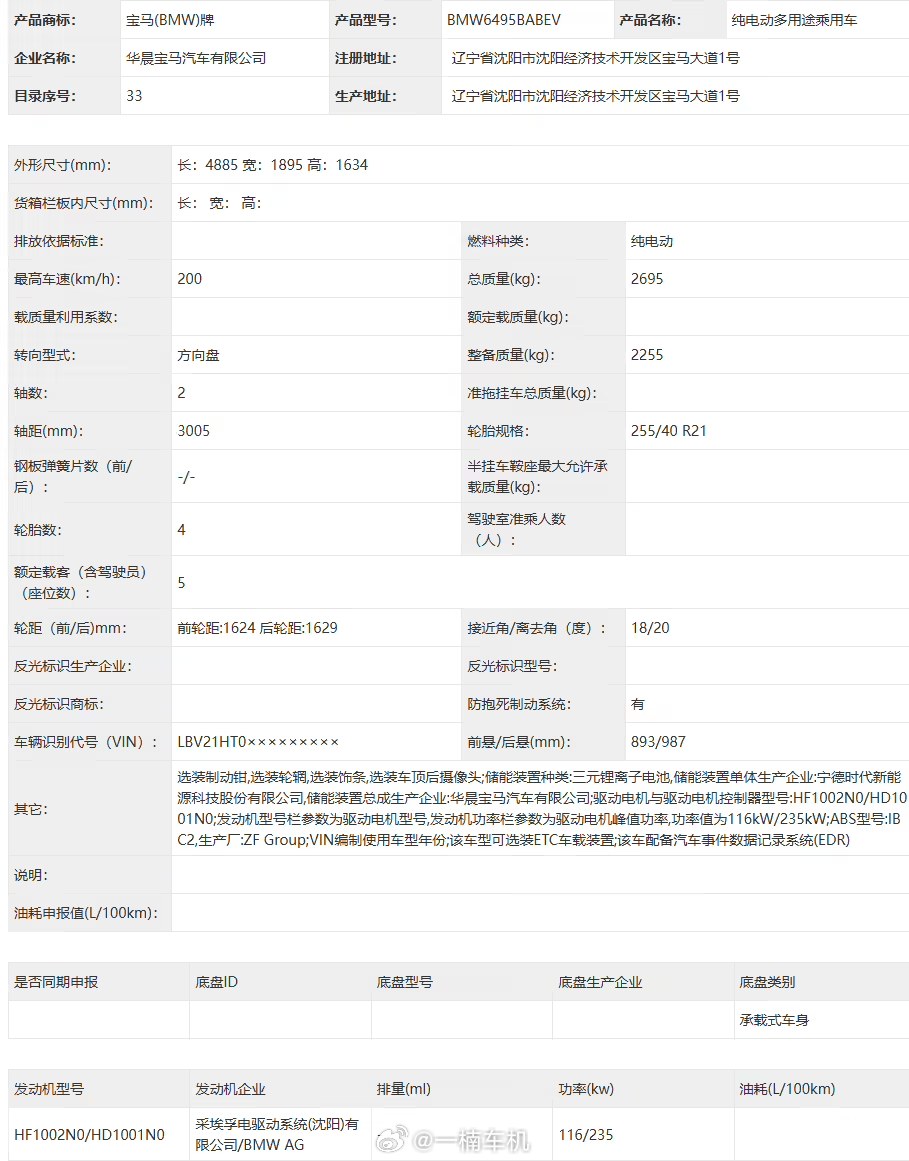Click the 底盘类别 column header
909x1161 pixels.
(767, 982)
